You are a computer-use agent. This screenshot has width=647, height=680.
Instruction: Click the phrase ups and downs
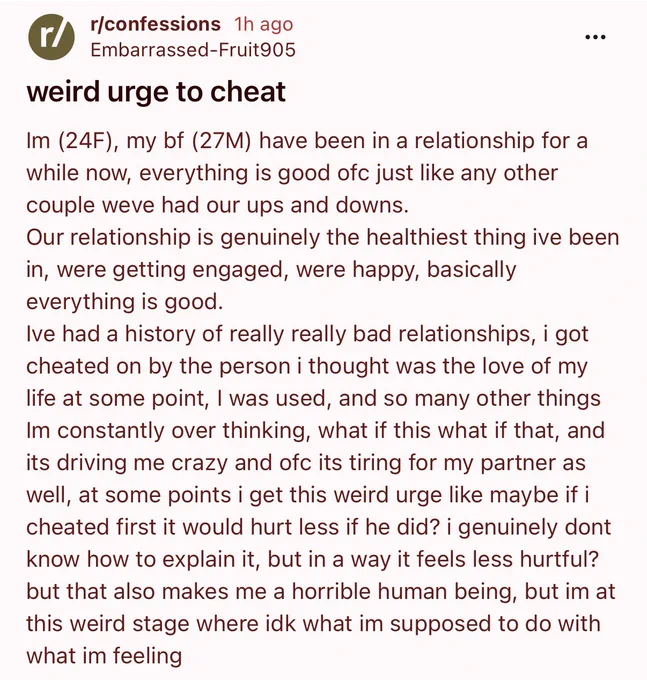[x=327, y=205]
